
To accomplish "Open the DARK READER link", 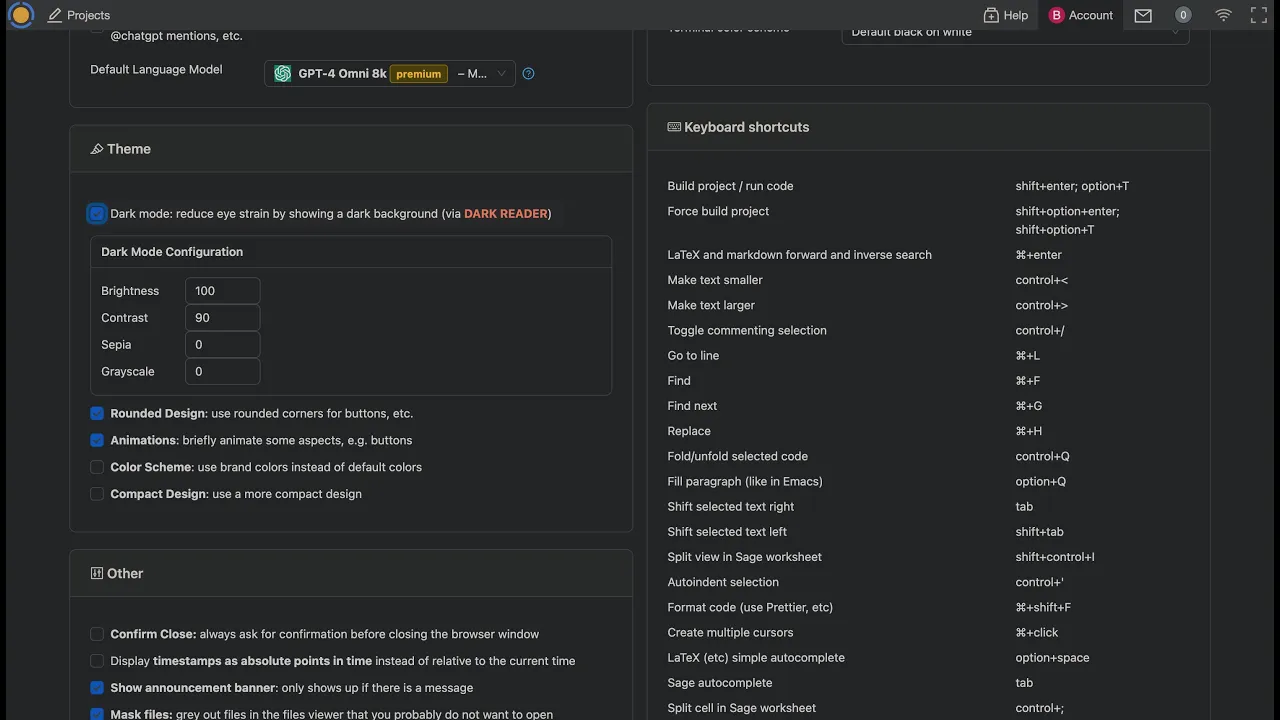I will click(506, 213).
